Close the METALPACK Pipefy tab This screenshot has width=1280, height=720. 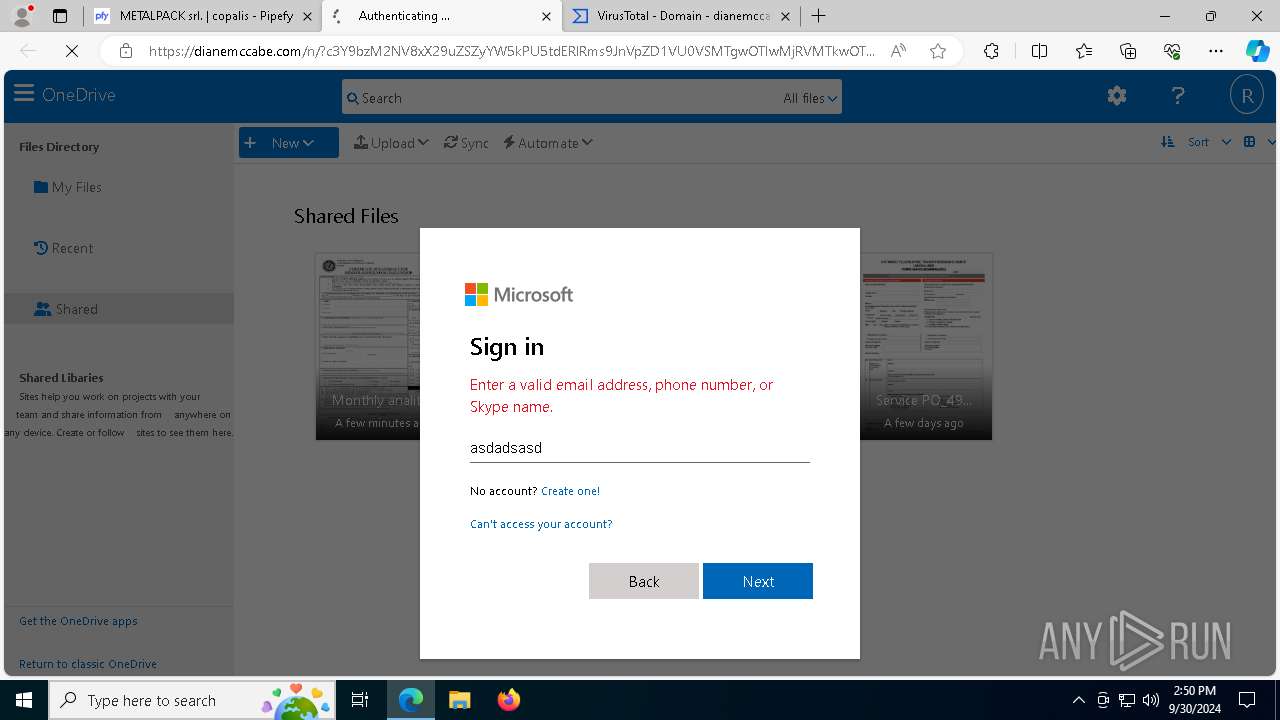(x=307, y=16)
